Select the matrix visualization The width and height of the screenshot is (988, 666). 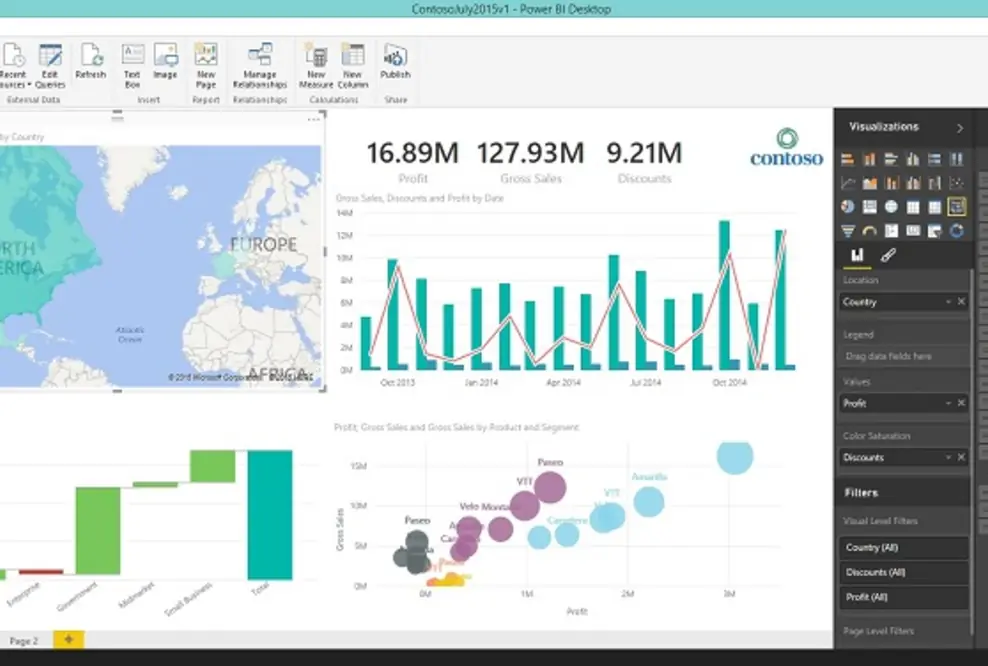(x=934, y=207)
